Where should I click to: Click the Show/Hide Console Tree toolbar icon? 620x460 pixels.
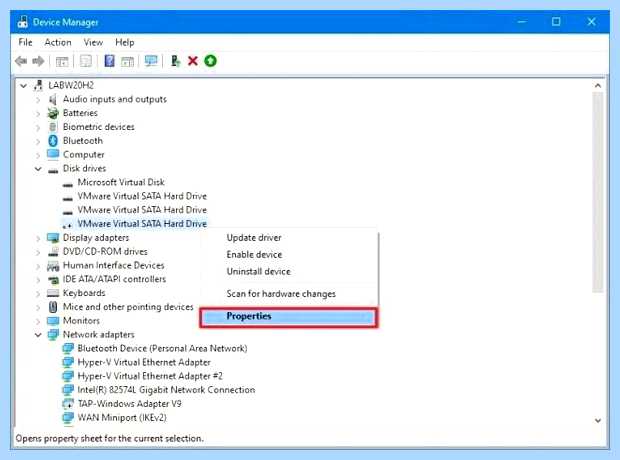point(62,61)
